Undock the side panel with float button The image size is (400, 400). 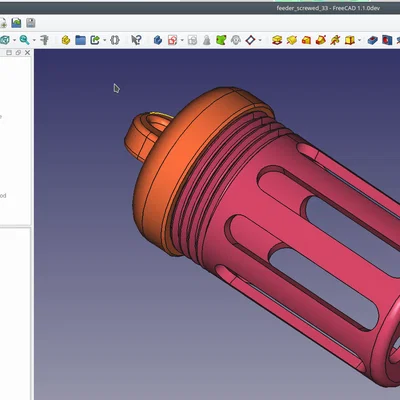pos(18,53)
